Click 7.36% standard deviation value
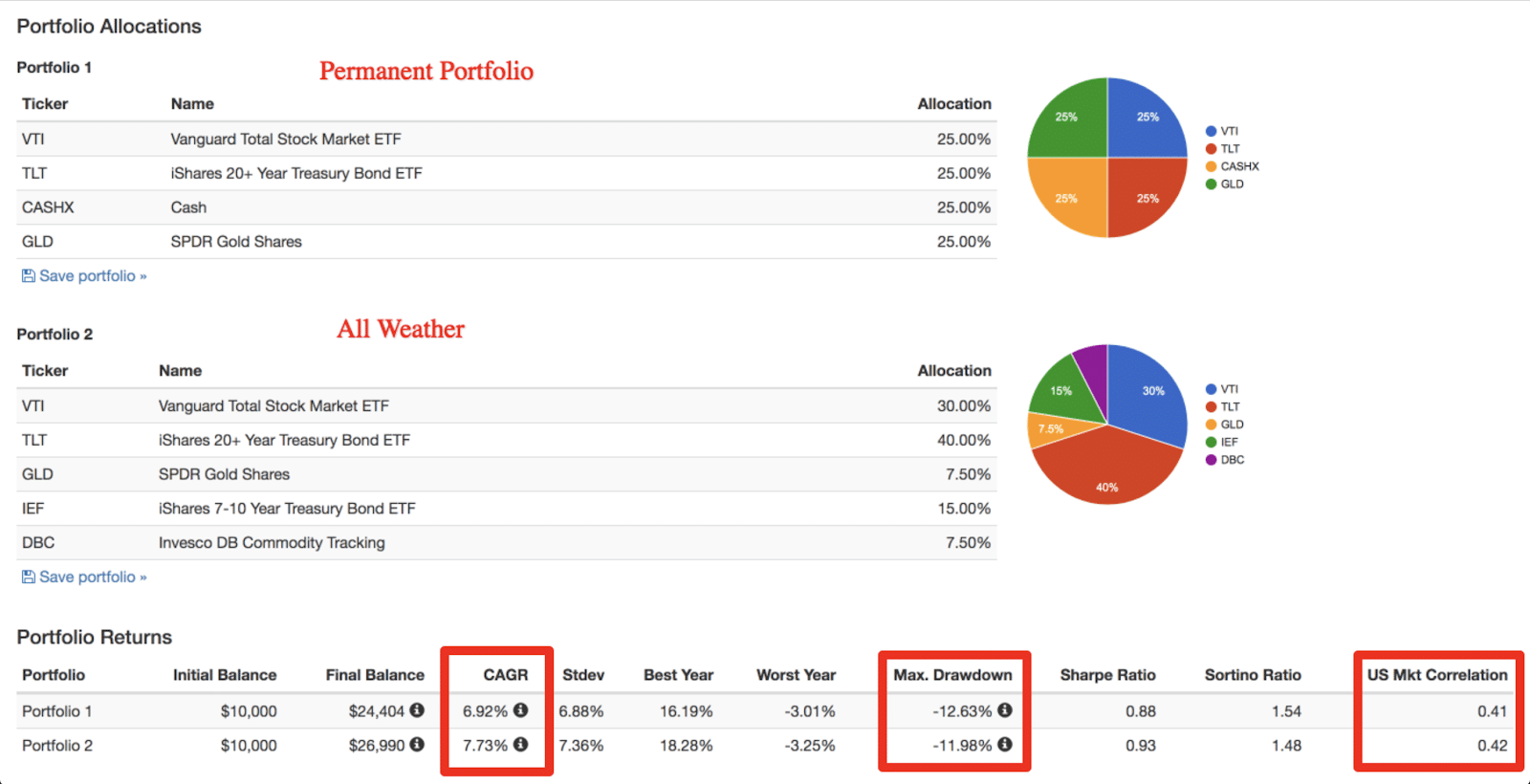Screen dimensions: 1530x784 [581, 746]
